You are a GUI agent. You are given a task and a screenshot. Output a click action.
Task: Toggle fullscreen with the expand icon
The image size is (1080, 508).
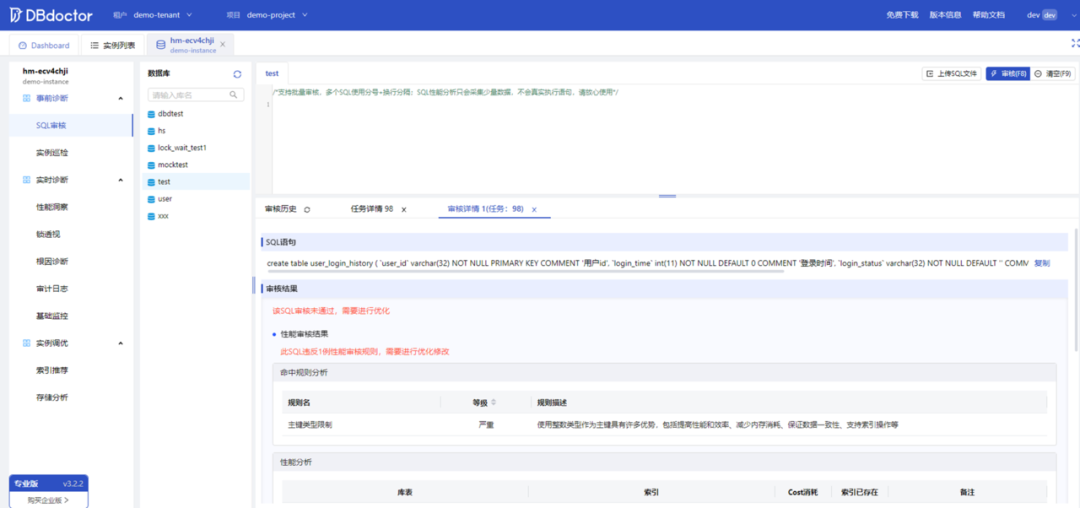pyautogui.click(x=1074, y=43)
